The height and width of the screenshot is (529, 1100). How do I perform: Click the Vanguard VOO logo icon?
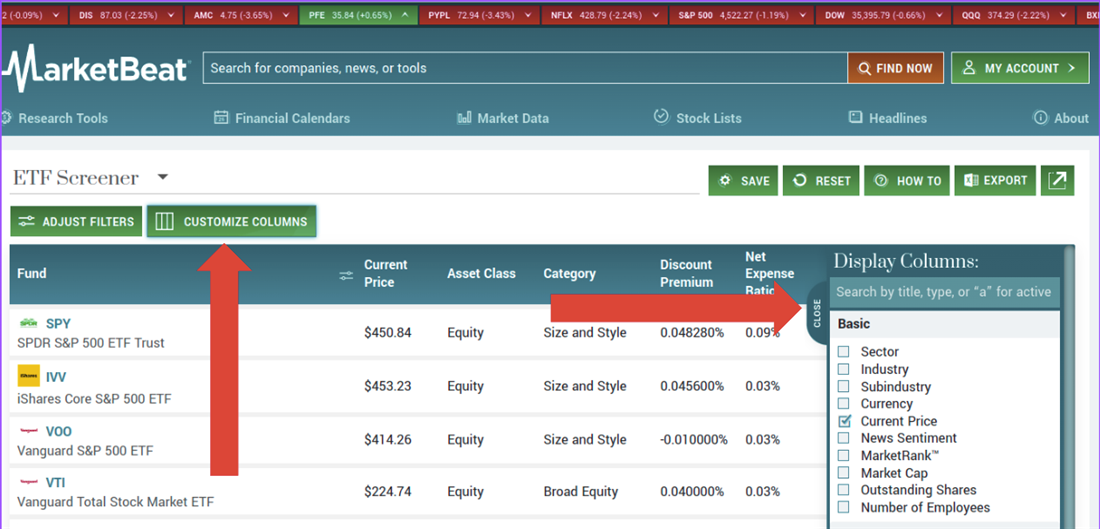(28, 431)
